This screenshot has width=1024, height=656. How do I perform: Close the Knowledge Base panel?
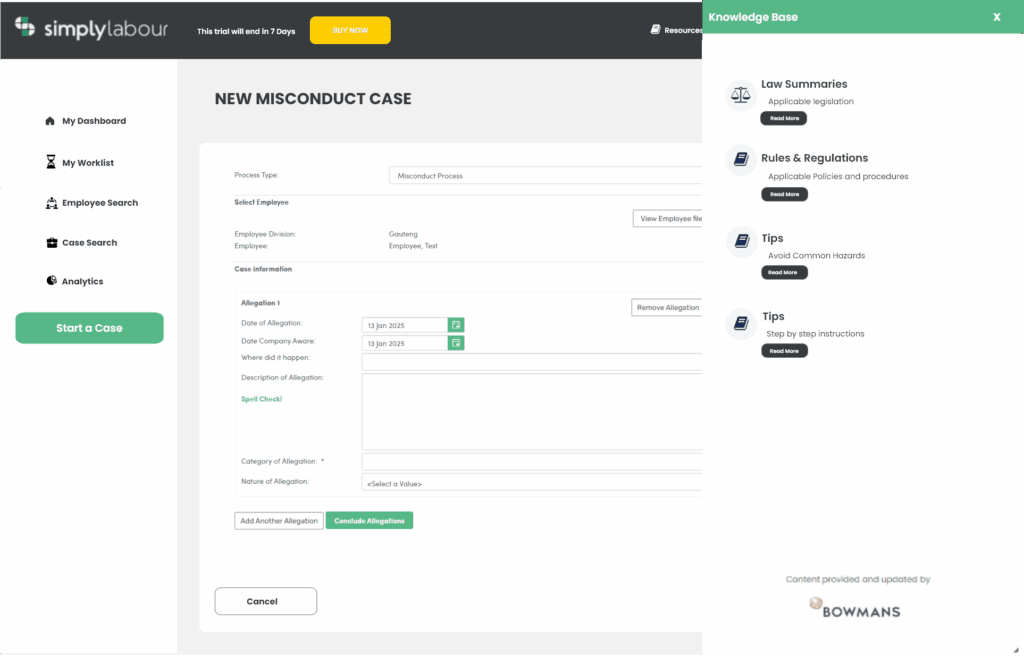996,17
